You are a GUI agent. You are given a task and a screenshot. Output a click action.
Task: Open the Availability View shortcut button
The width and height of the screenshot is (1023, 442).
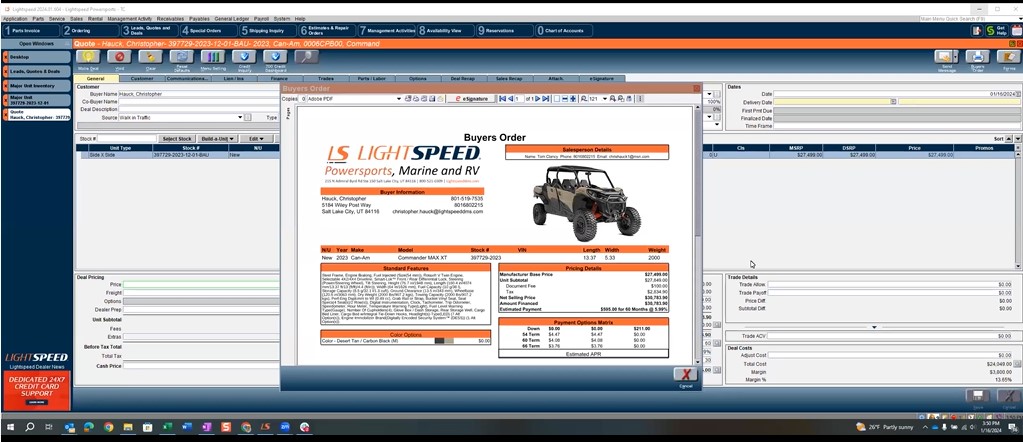446,30
